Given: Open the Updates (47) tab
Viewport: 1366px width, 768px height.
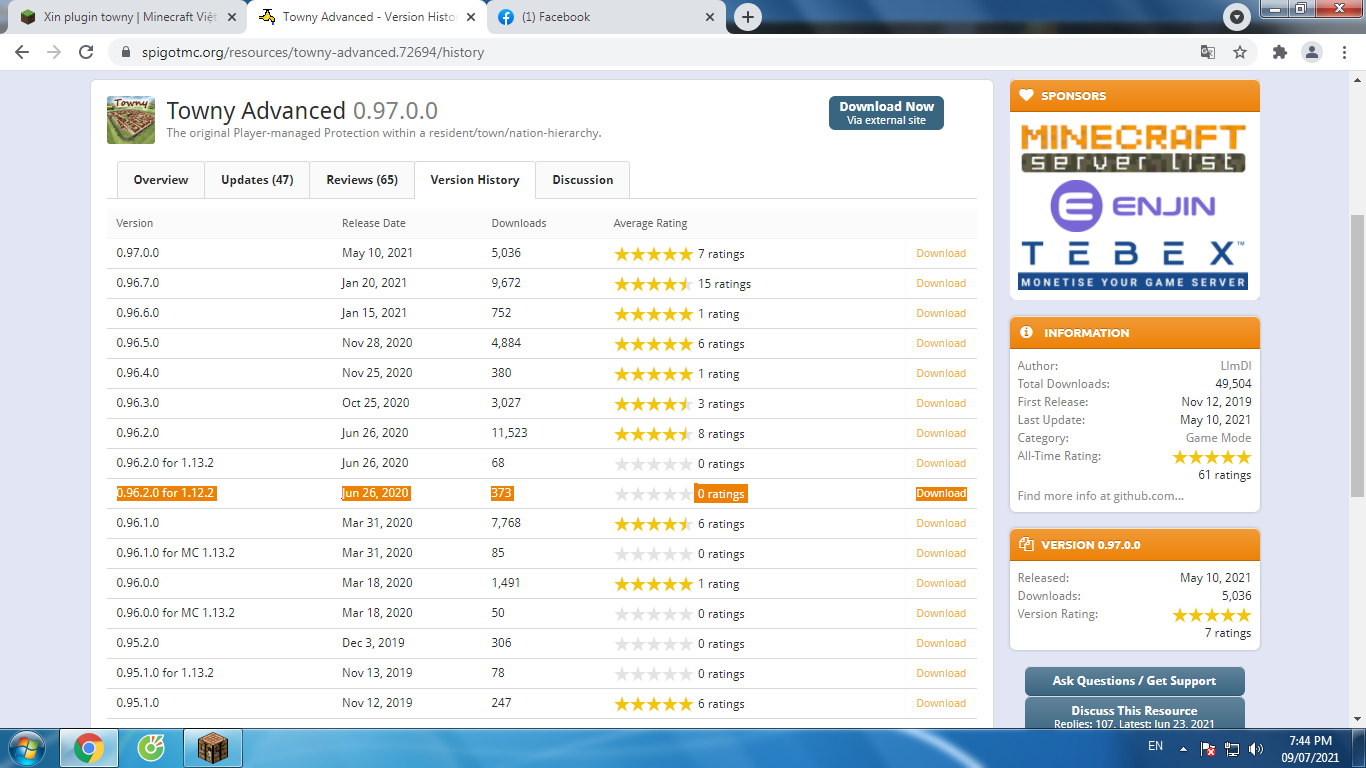Looking at the screenshot, I should [x=257, y=180].
